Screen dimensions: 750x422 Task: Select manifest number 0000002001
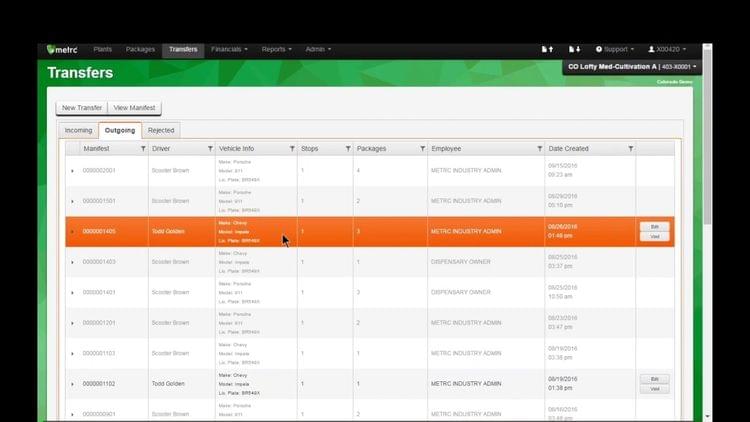(x=99, y=170)
